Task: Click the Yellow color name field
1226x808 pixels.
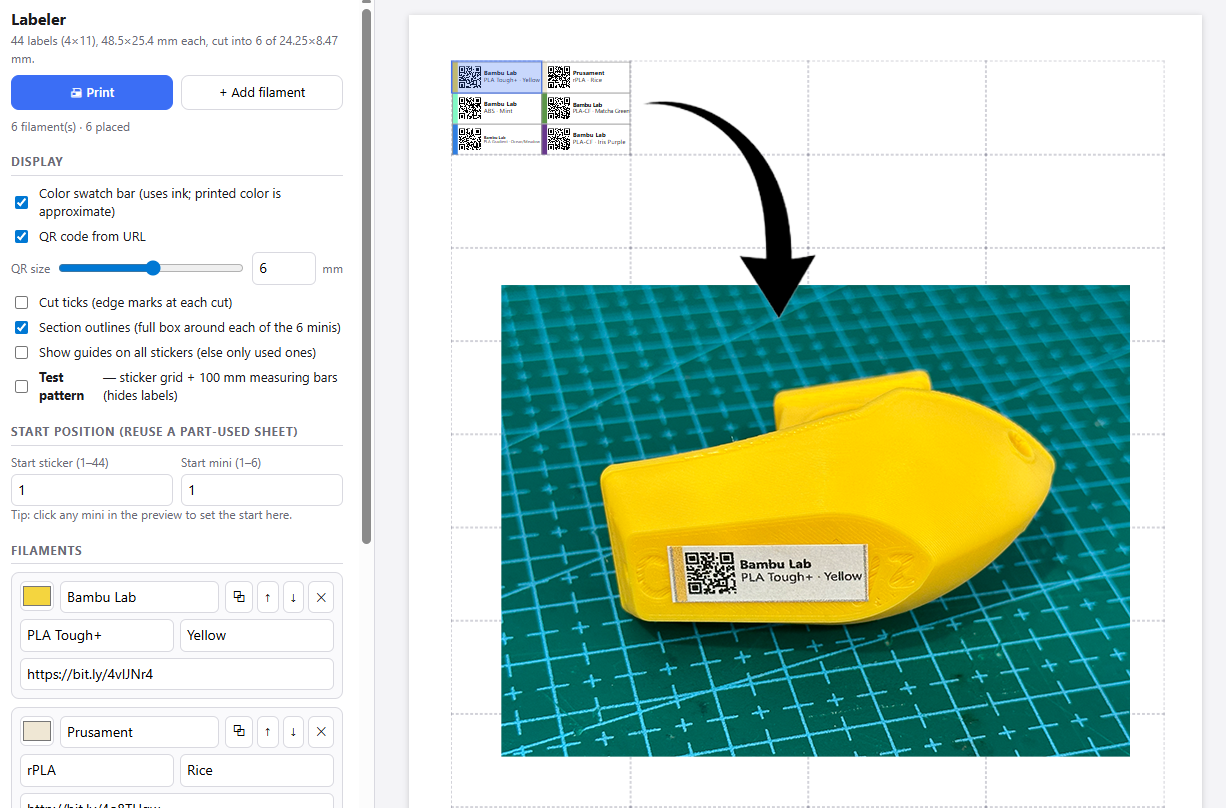Action: 257,635
